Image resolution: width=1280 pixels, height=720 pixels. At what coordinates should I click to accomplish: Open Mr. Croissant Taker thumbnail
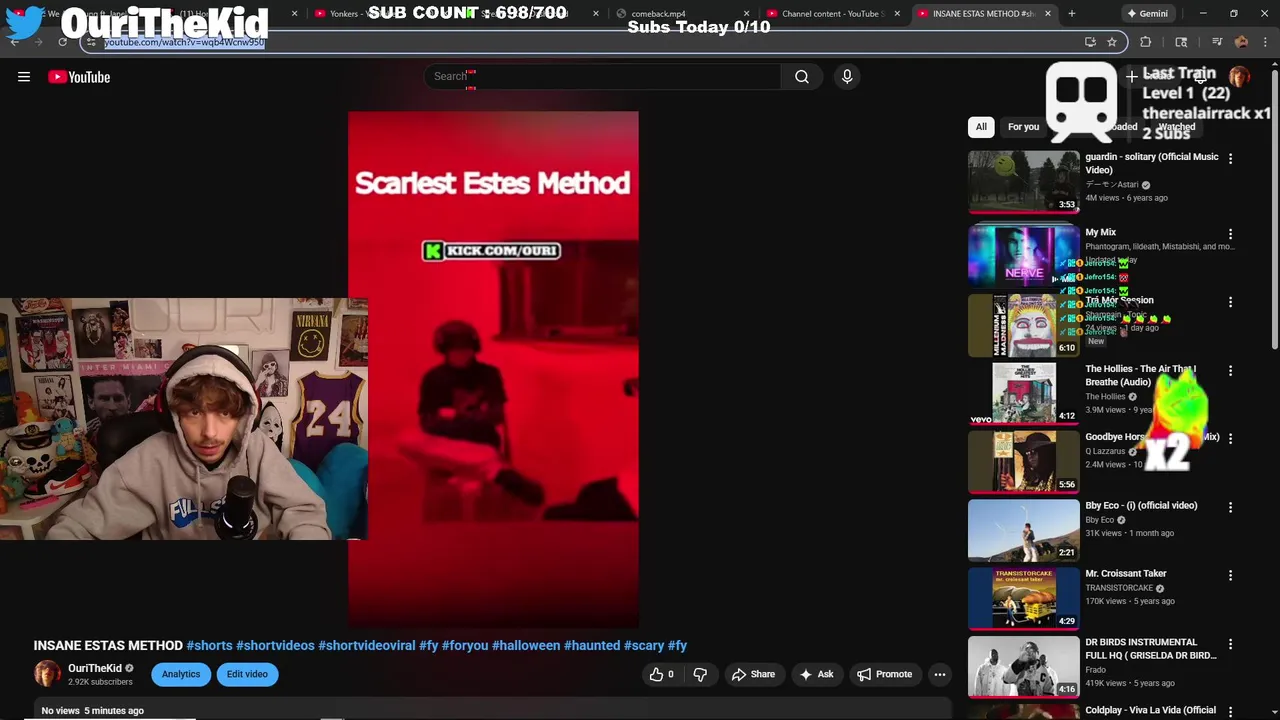pyautogui.click(x=1024, y=598)
